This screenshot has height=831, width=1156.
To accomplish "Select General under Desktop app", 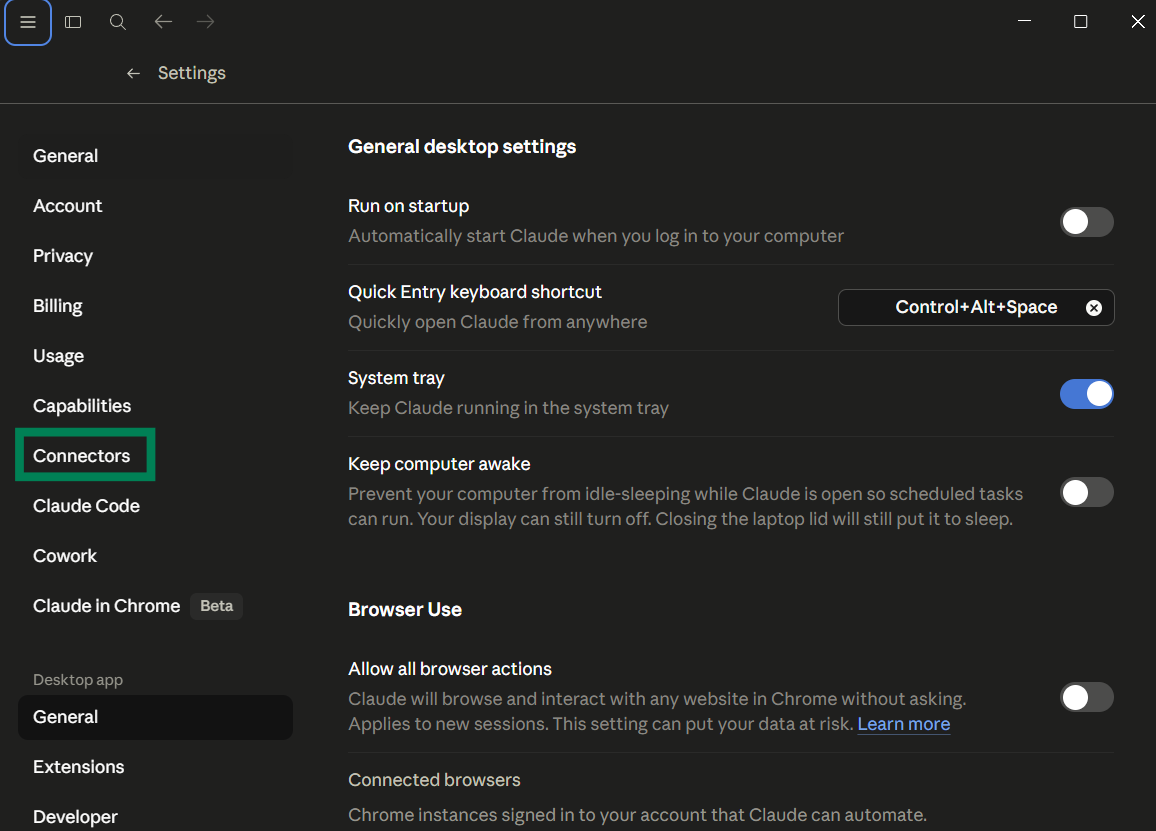I will tap(155, 717).
